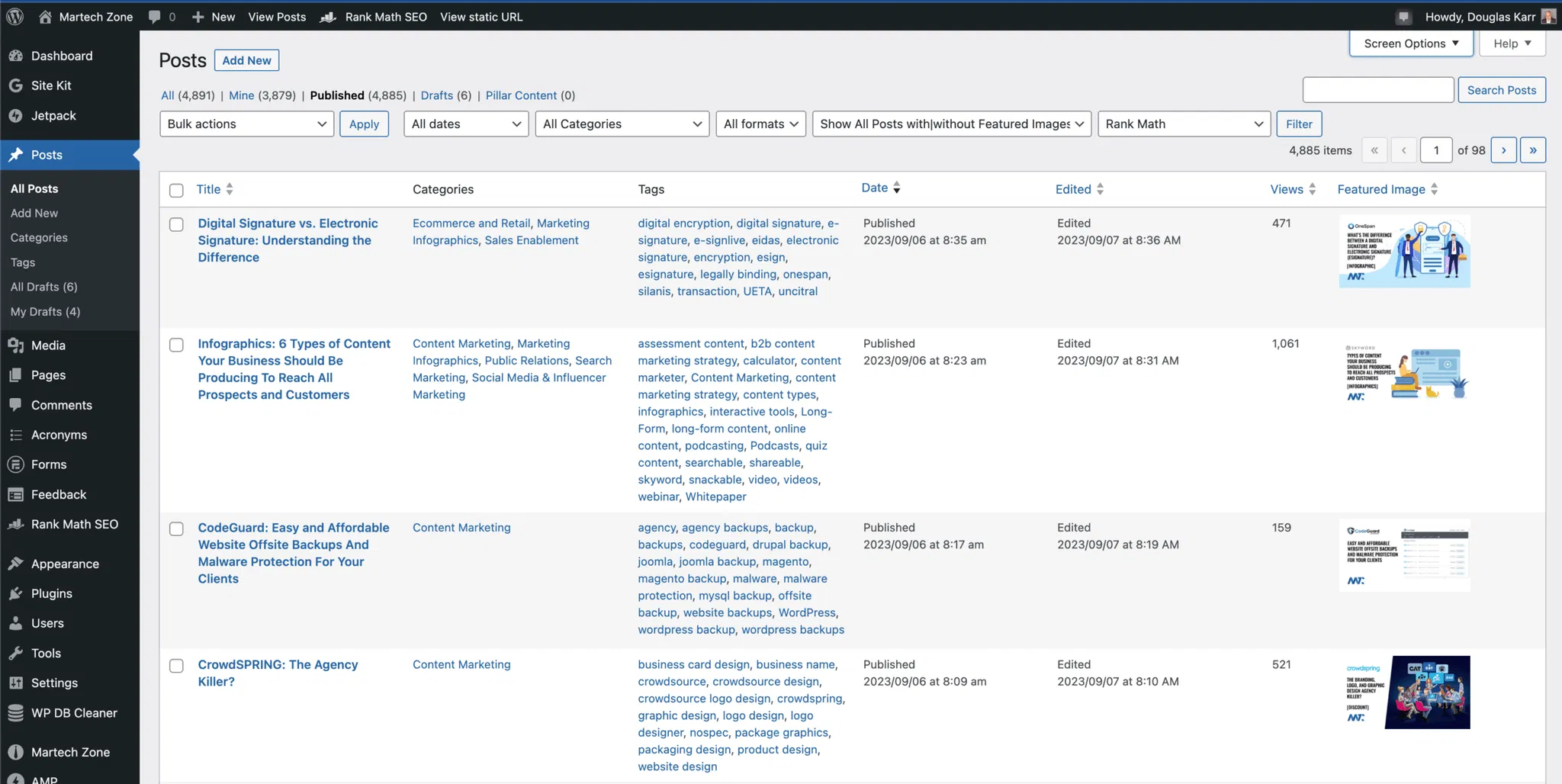
Task: Open Martech Zone sidebar menu item
Action: tap(69, 752)
